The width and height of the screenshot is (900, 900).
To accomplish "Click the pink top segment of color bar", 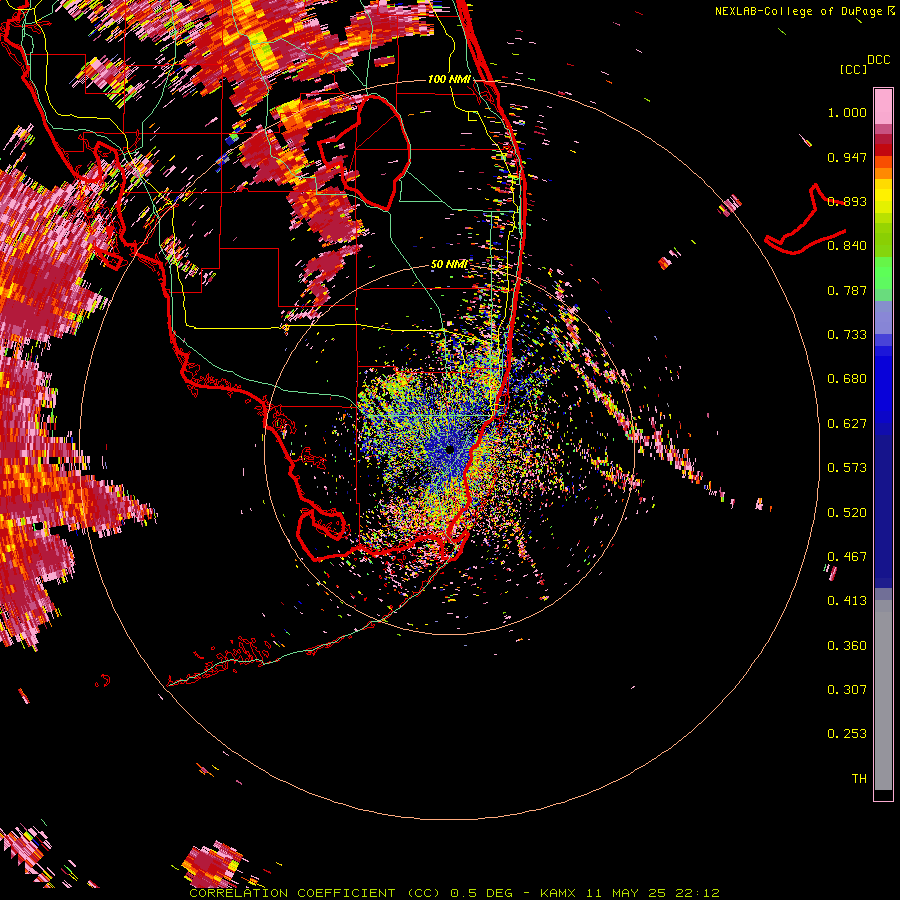I will (x=883, y=107).
